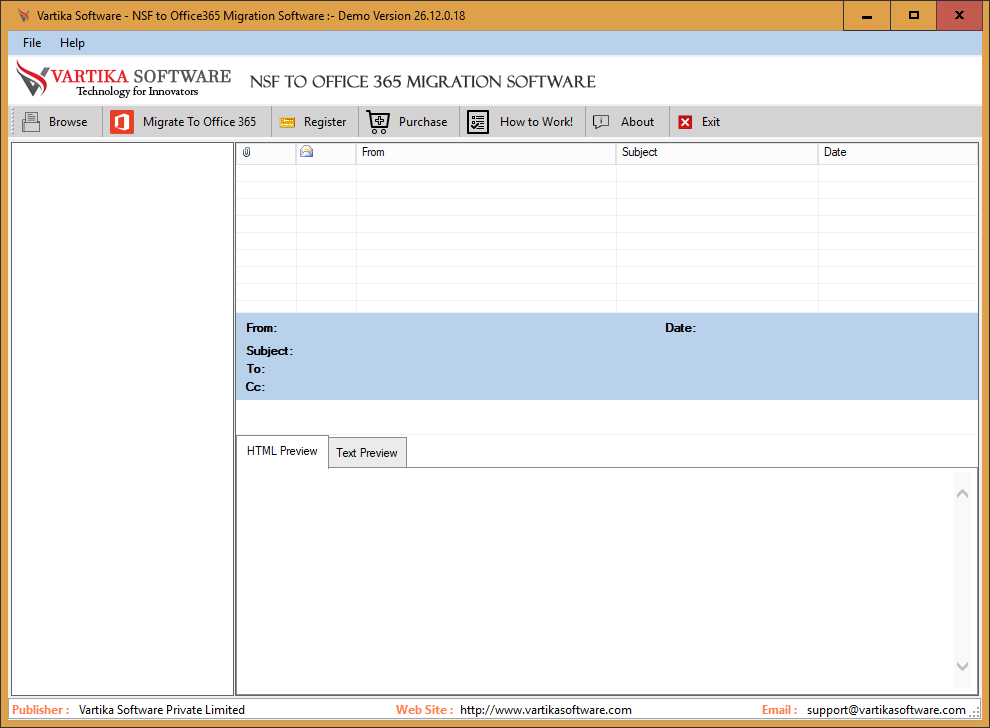This screenshot has width=990, height=728.
Task: Switch to the Text Preview tab
Action: click(367, 453)
